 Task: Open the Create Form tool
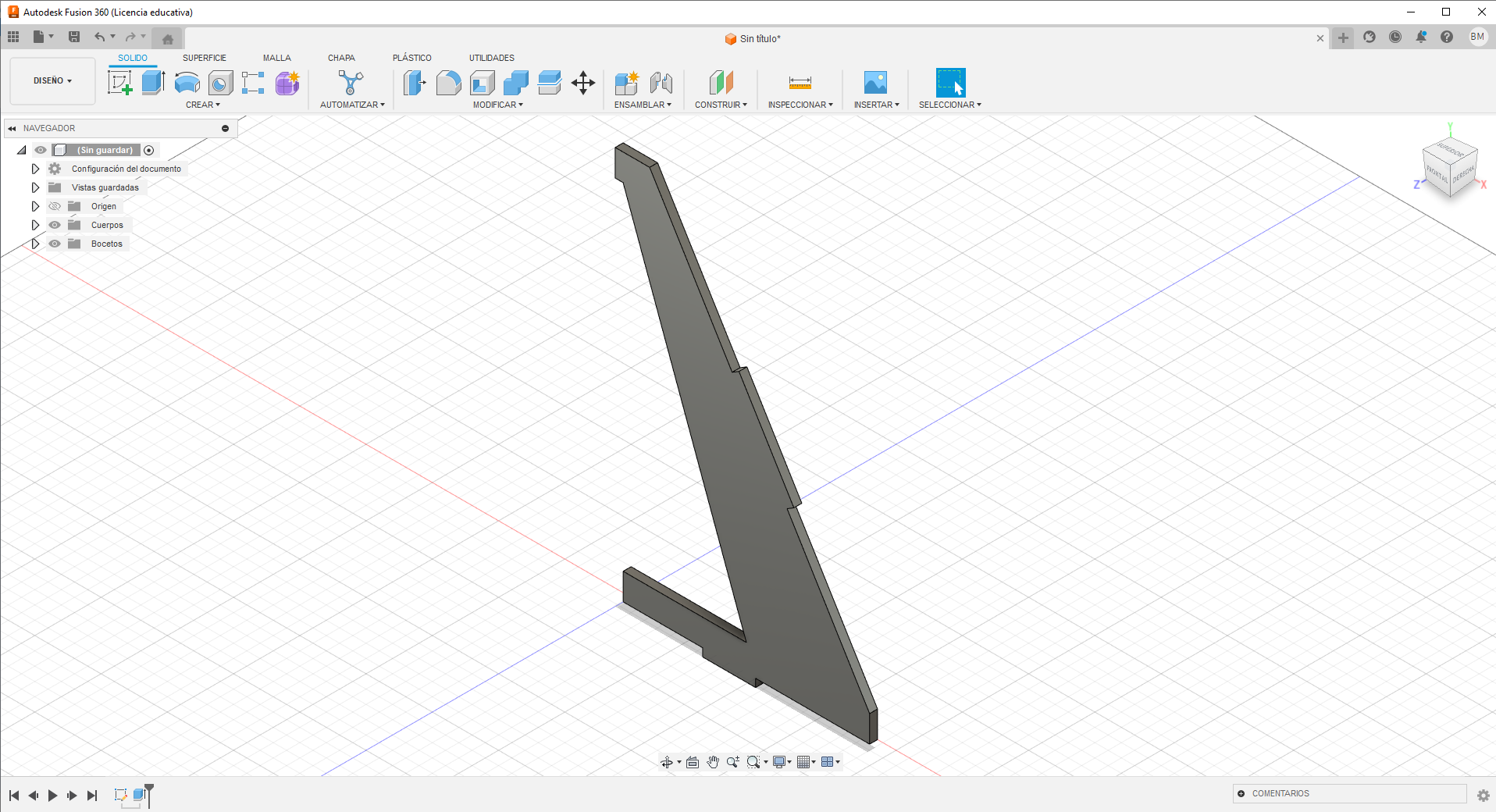[287, 84]
